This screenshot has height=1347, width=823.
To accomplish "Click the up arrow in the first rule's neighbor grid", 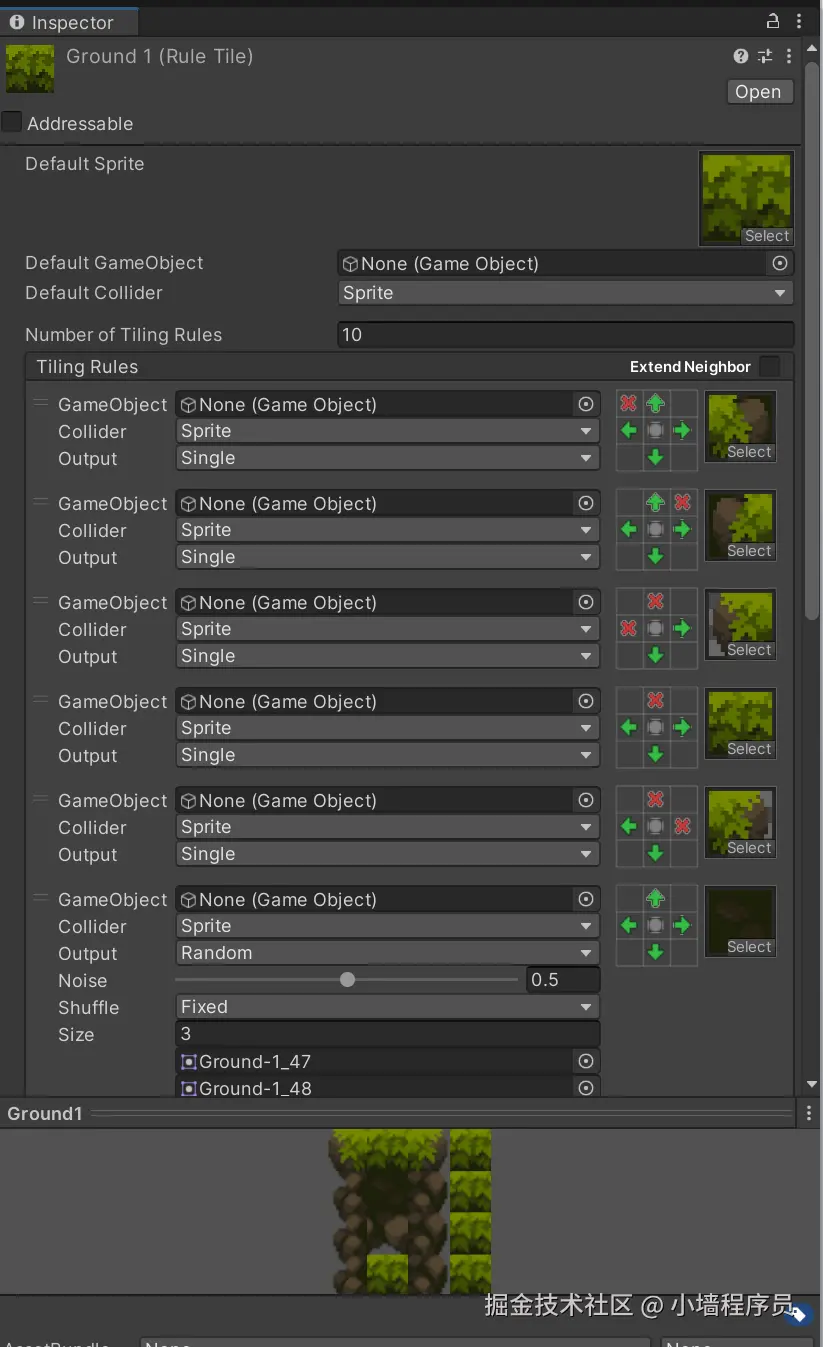I will tap(655, 404).
